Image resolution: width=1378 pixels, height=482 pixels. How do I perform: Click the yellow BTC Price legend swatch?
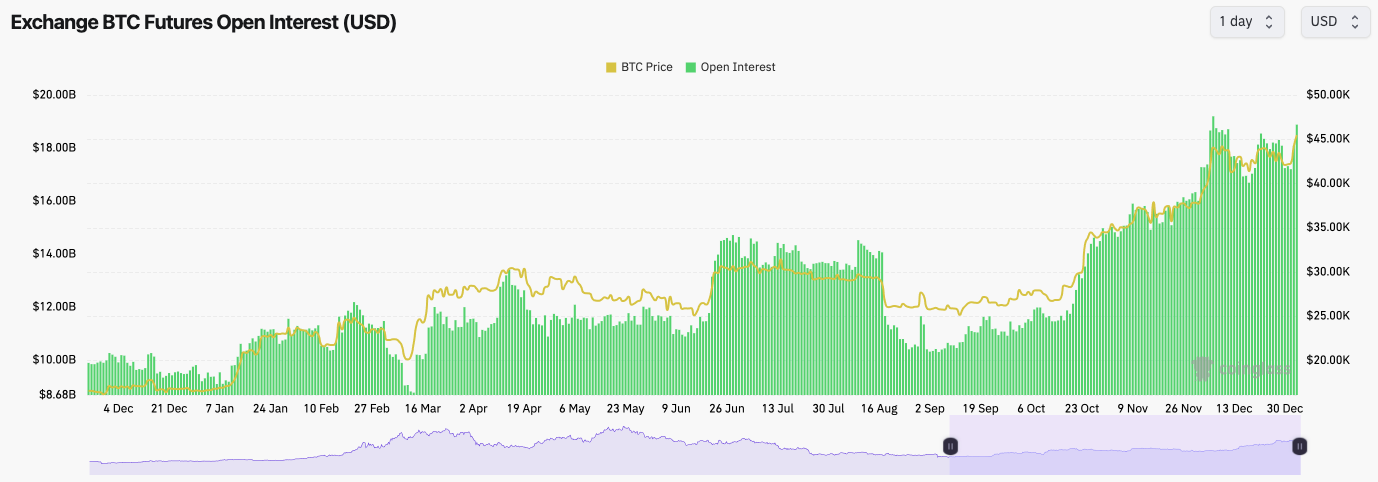(x=611, y=67)
